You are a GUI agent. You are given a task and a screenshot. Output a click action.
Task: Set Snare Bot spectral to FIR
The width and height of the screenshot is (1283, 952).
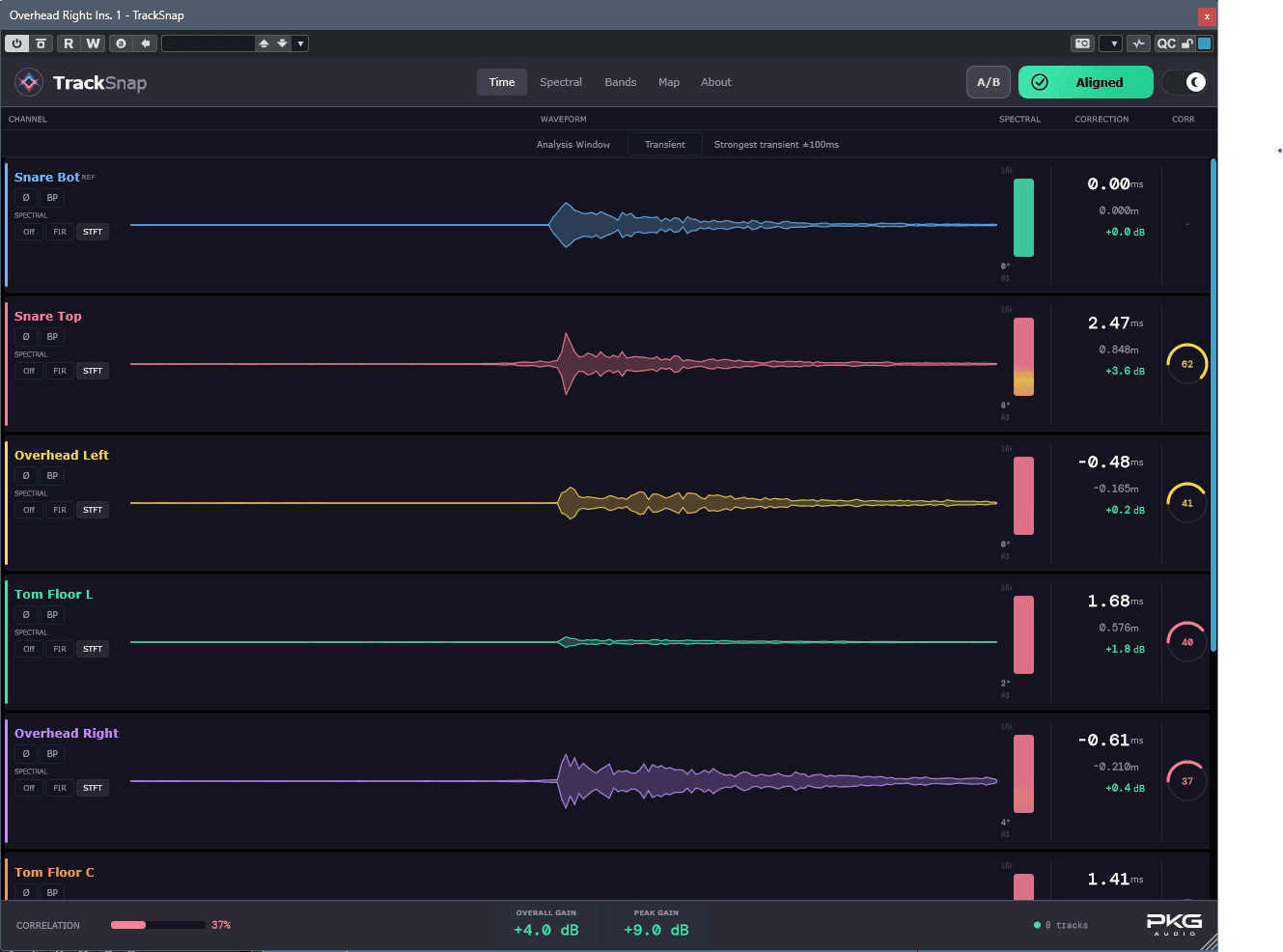[x=60, y=232]
